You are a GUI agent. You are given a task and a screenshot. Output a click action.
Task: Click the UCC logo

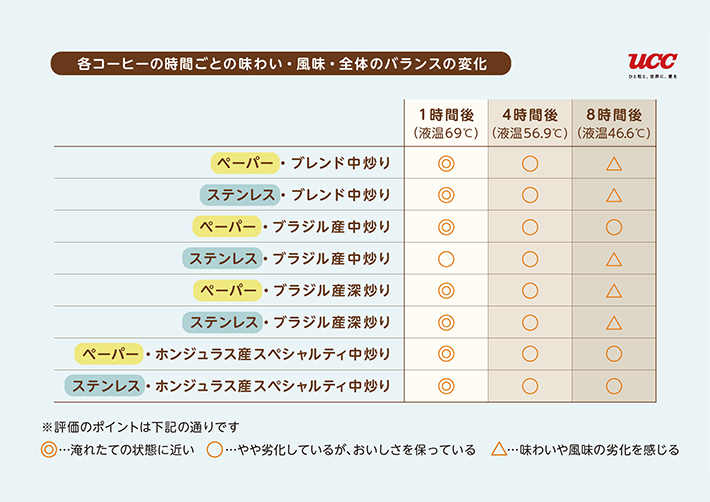pyautogui.click(x=652, y=65)
